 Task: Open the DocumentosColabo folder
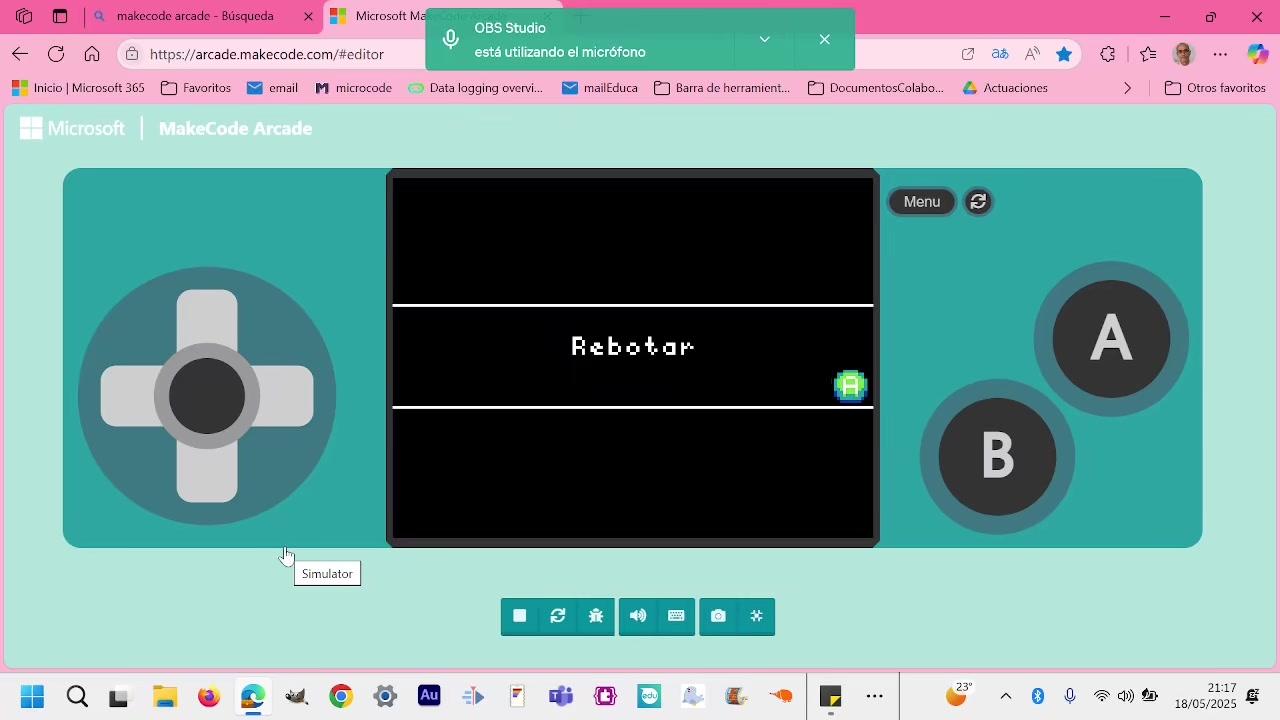click(x=875, y=88)
